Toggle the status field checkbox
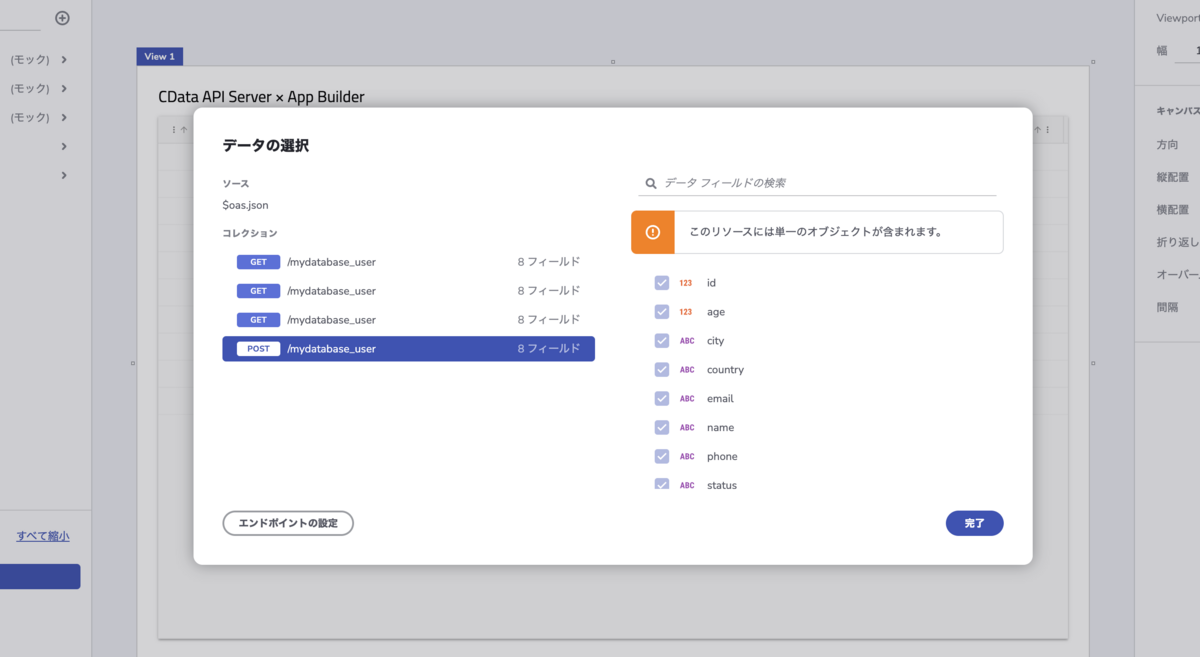 (662, 484)
